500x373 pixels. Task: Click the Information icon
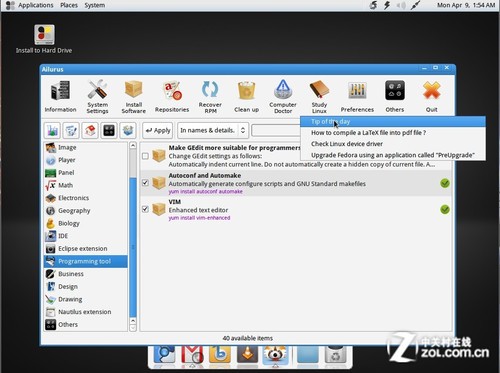60,96
